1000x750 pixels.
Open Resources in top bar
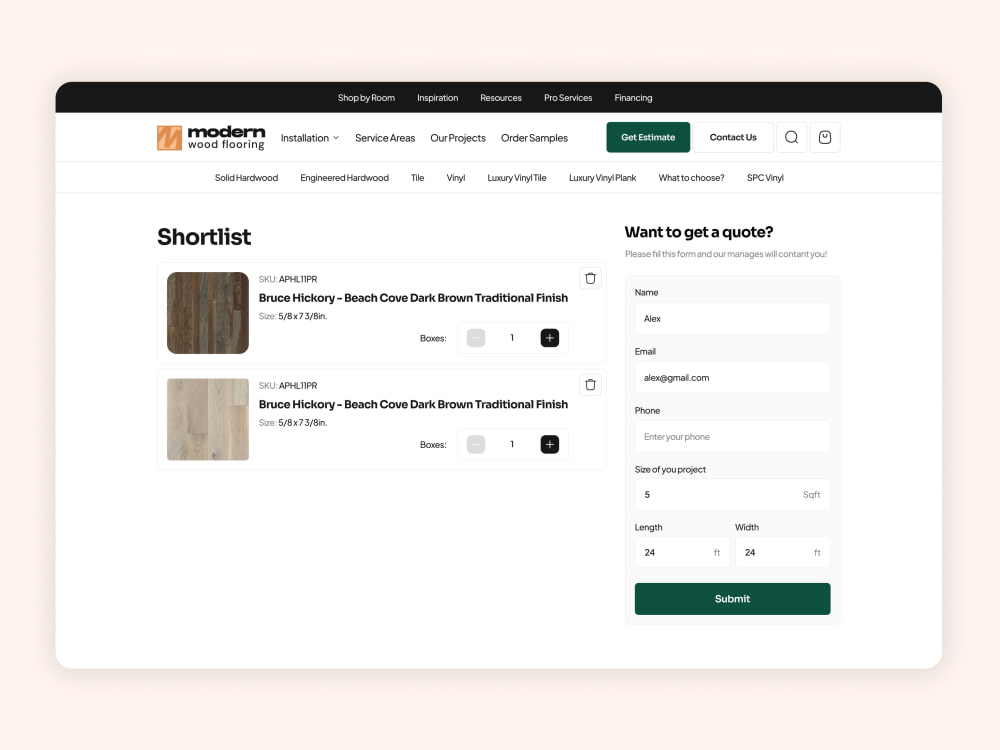coord(501,98)
